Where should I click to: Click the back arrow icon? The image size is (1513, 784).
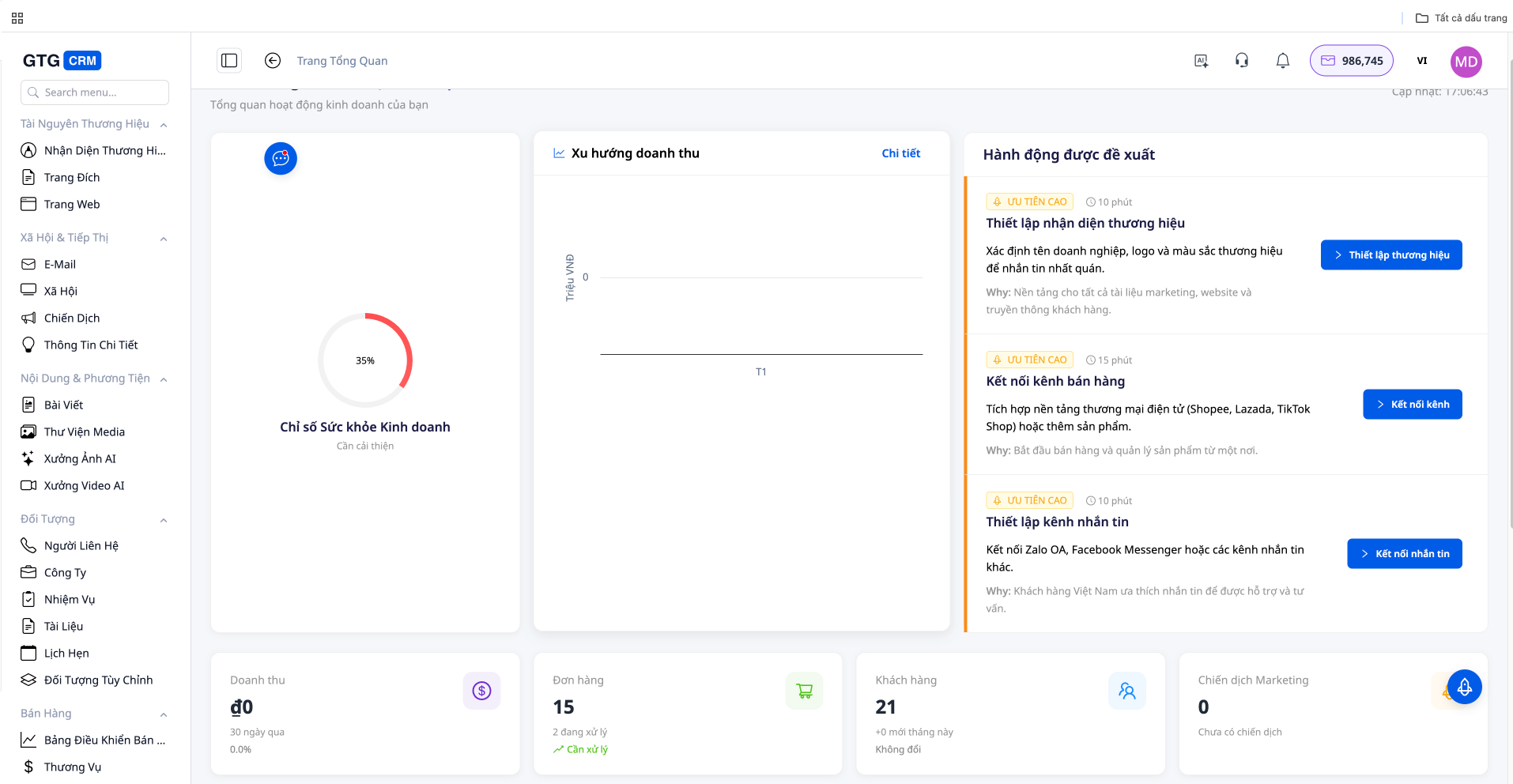click(x=273, y=61)
